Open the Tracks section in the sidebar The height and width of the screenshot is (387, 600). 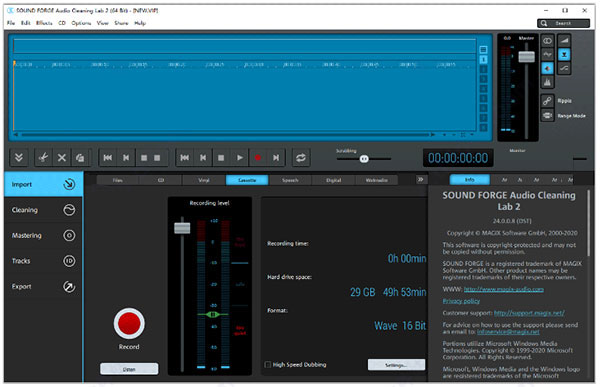[x=43, y=261]
